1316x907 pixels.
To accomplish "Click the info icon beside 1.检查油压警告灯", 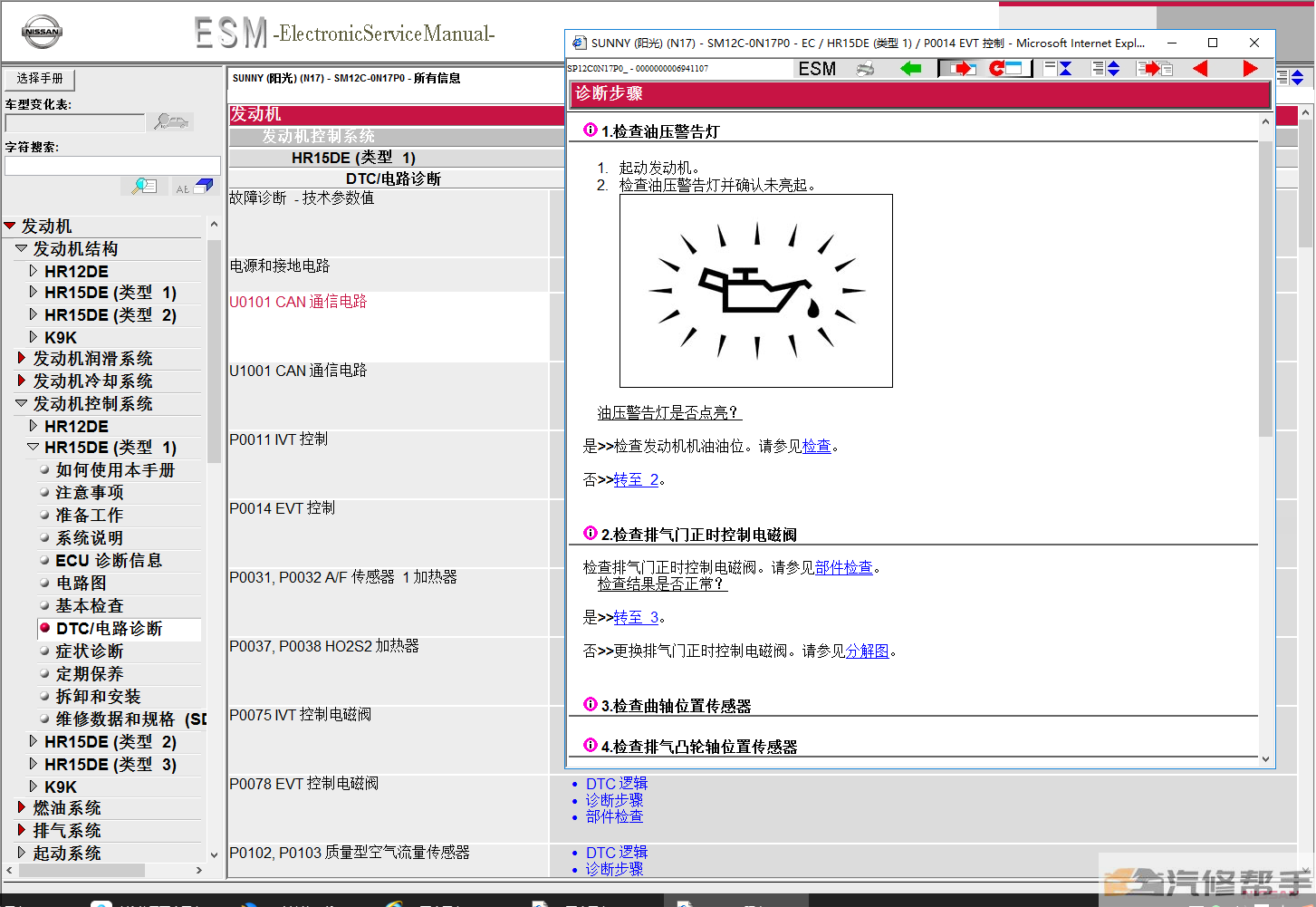I will pyautogui.click(x=591, y=130).
